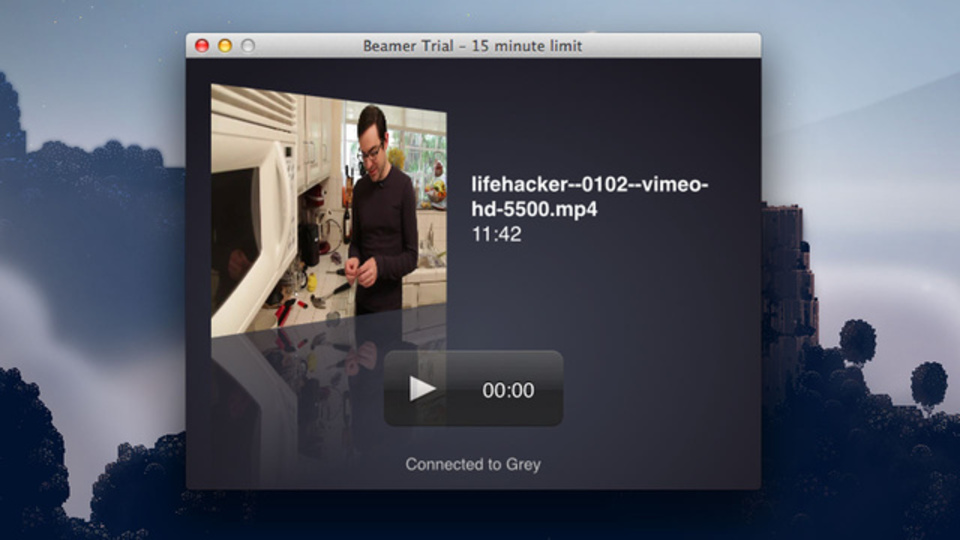This screenshot has height=540, width=960.
Task: Close the Beamer window with red button
Action: (202, 45)
